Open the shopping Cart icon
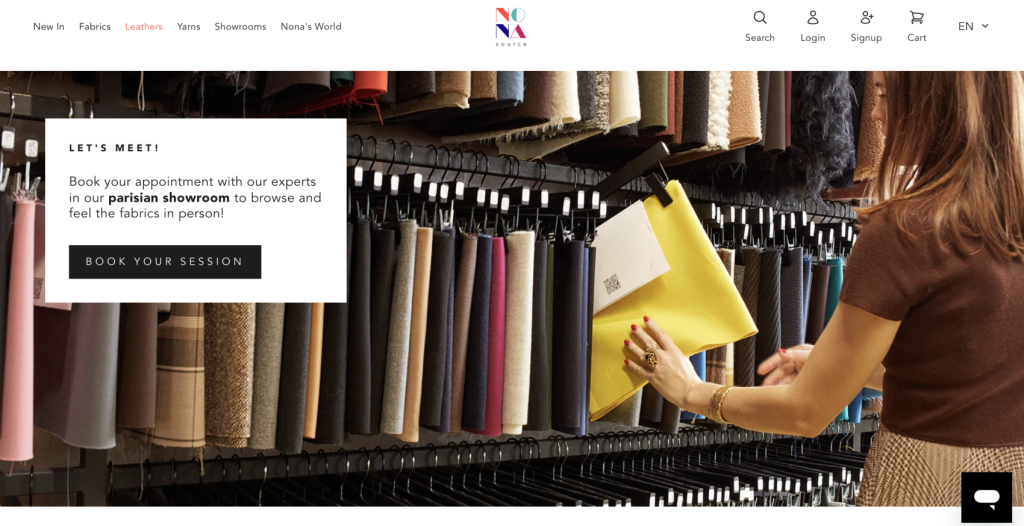Screen dimensions: 1024x526 (916, 18)
